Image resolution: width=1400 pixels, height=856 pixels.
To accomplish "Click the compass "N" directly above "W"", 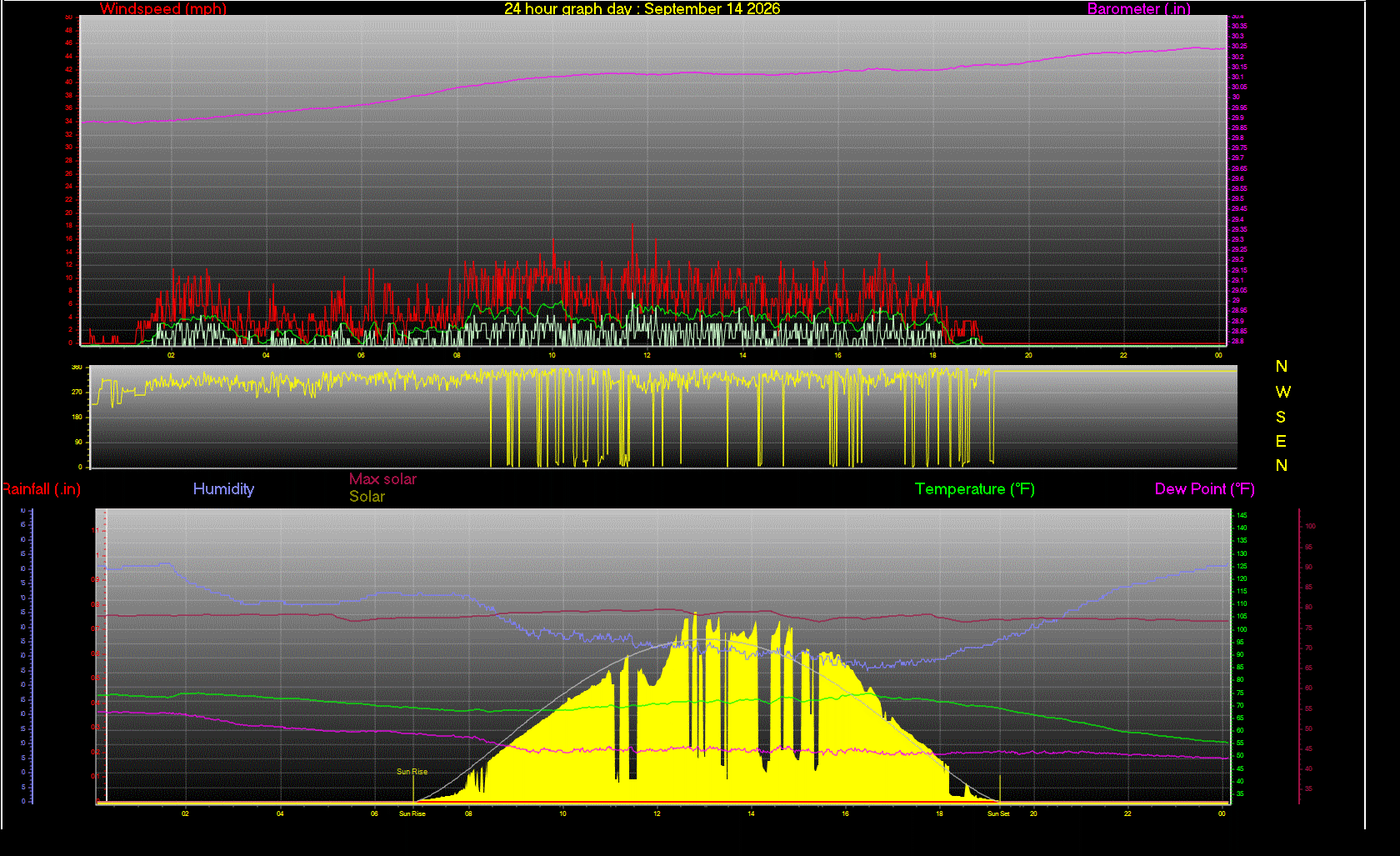I will 1282,366.
